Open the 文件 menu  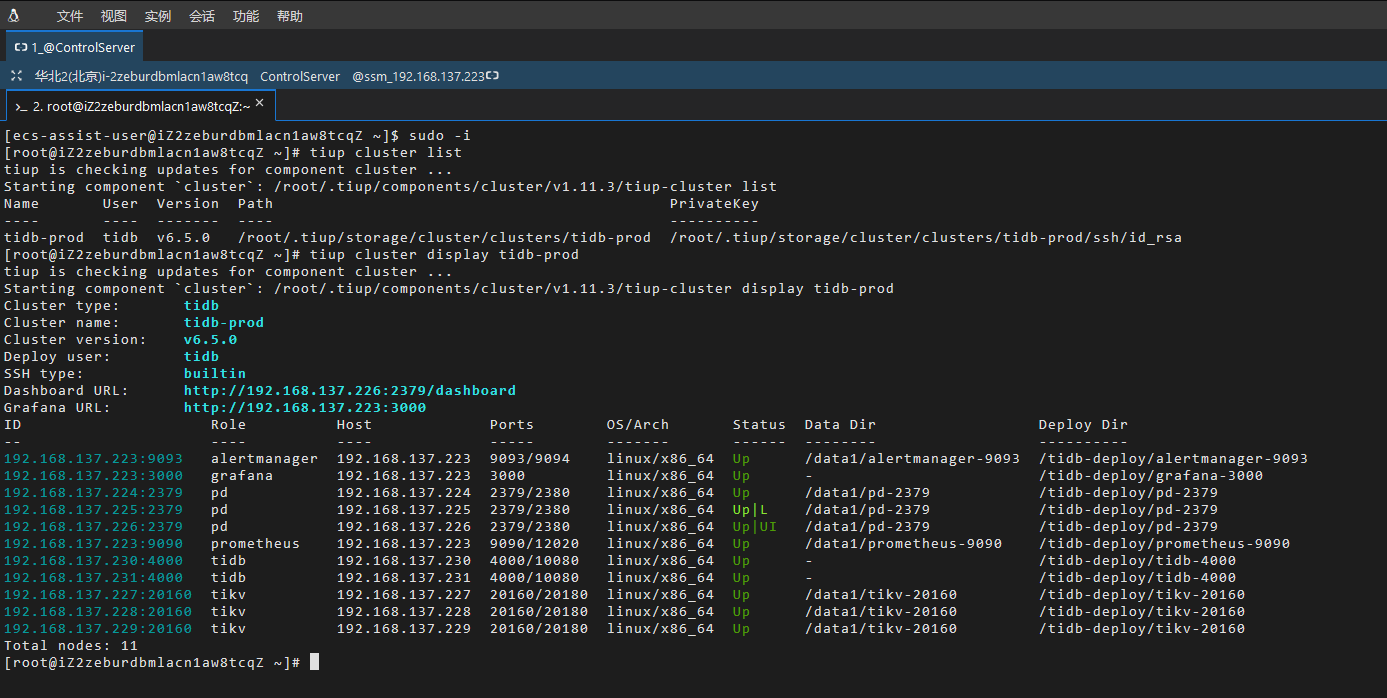pos(69,16)
